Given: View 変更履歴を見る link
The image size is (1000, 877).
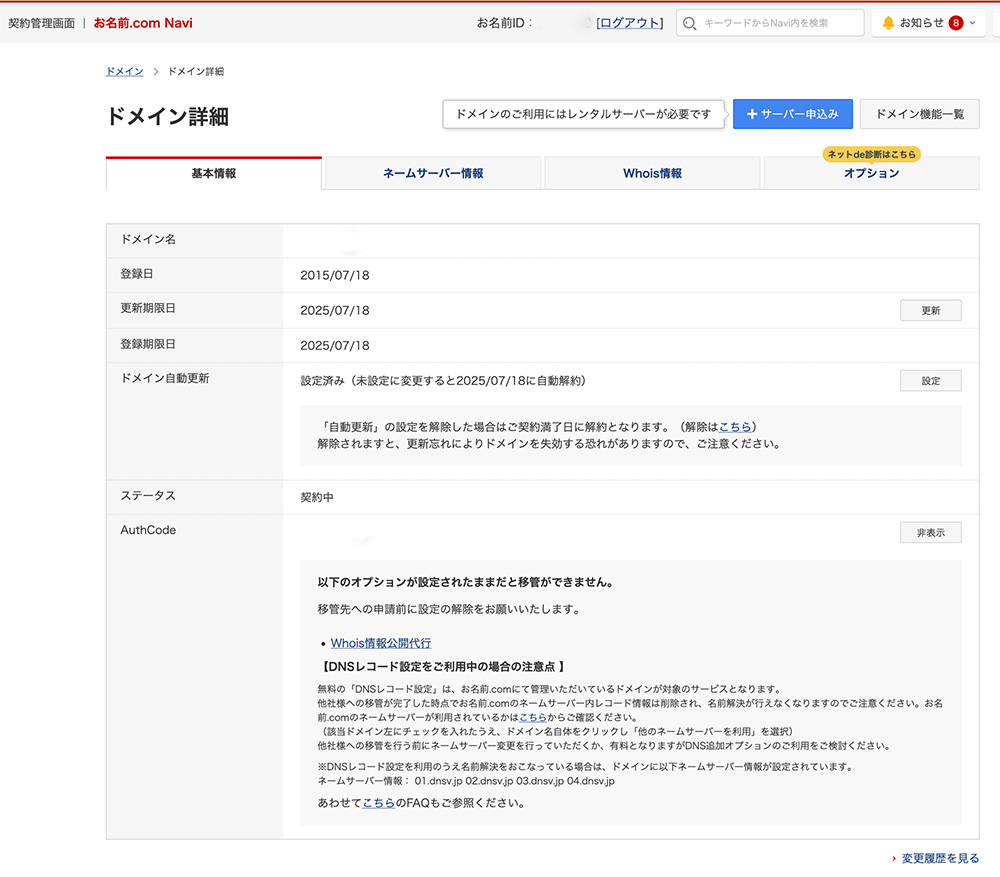Looking at the screenshot, I should point(940,859).
